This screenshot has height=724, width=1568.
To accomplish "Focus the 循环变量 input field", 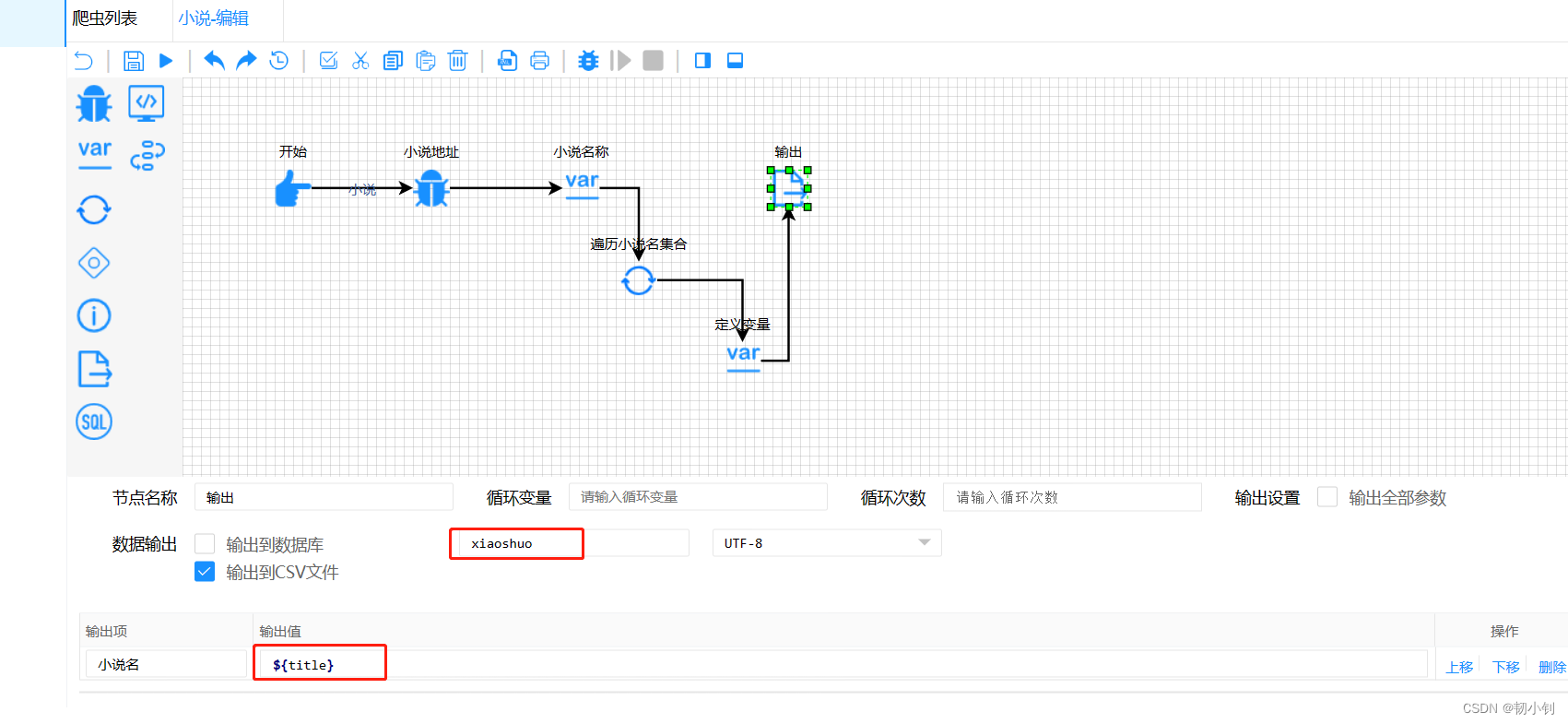I will coord(698,497).
